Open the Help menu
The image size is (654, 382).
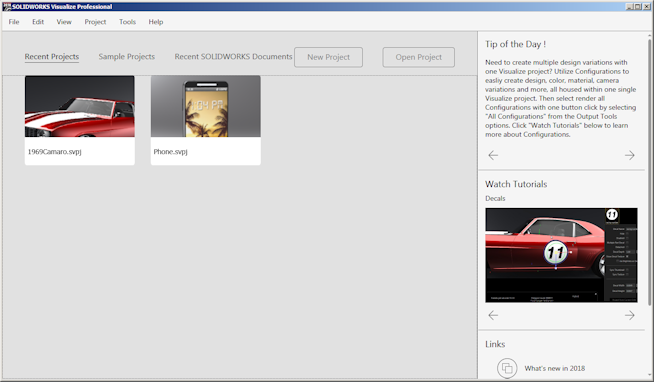coord(156,22)
